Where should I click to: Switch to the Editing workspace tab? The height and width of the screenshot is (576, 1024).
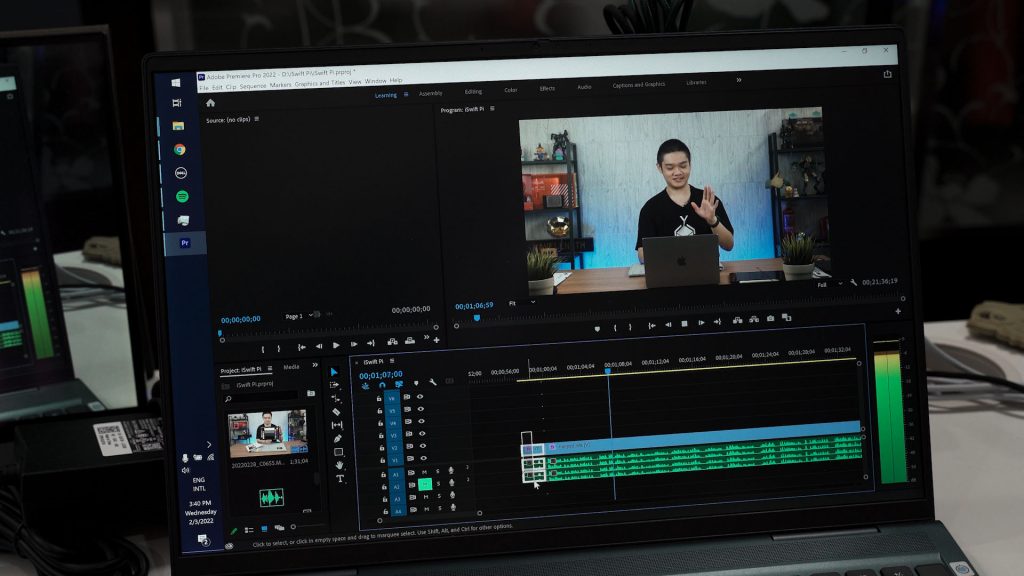point(473,91)
